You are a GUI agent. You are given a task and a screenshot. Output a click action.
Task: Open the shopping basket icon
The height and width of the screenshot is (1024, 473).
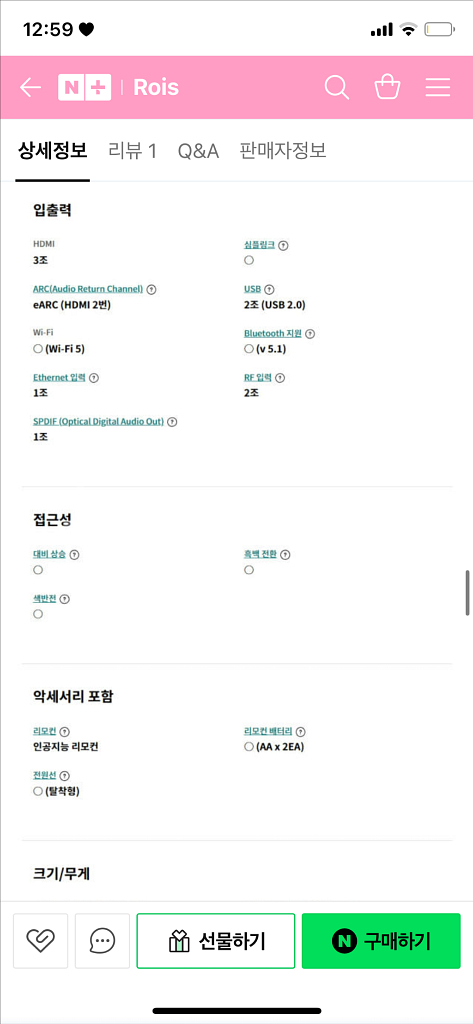[x=387, y=87]
